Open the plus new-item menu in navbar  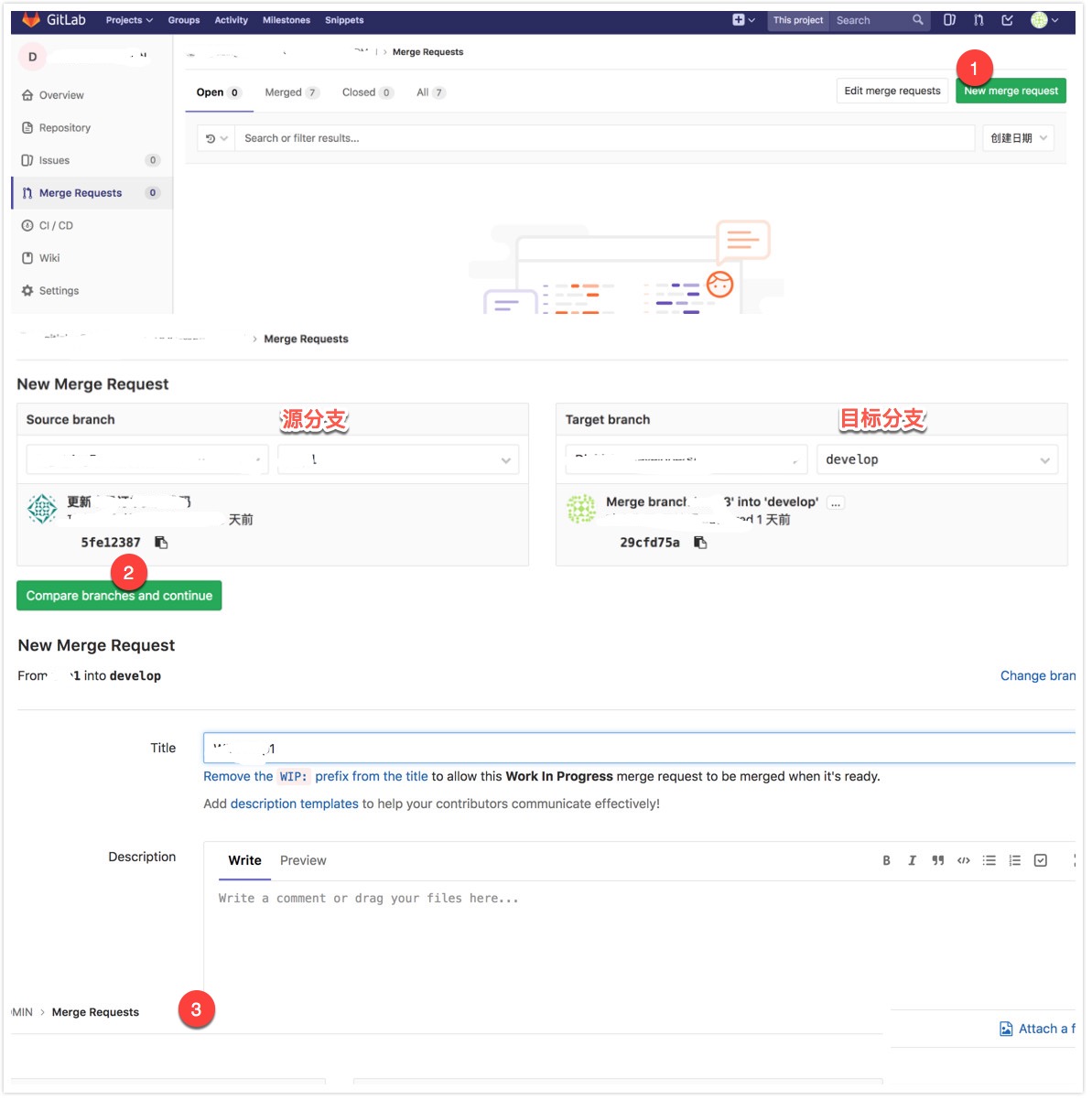point(743,20)
